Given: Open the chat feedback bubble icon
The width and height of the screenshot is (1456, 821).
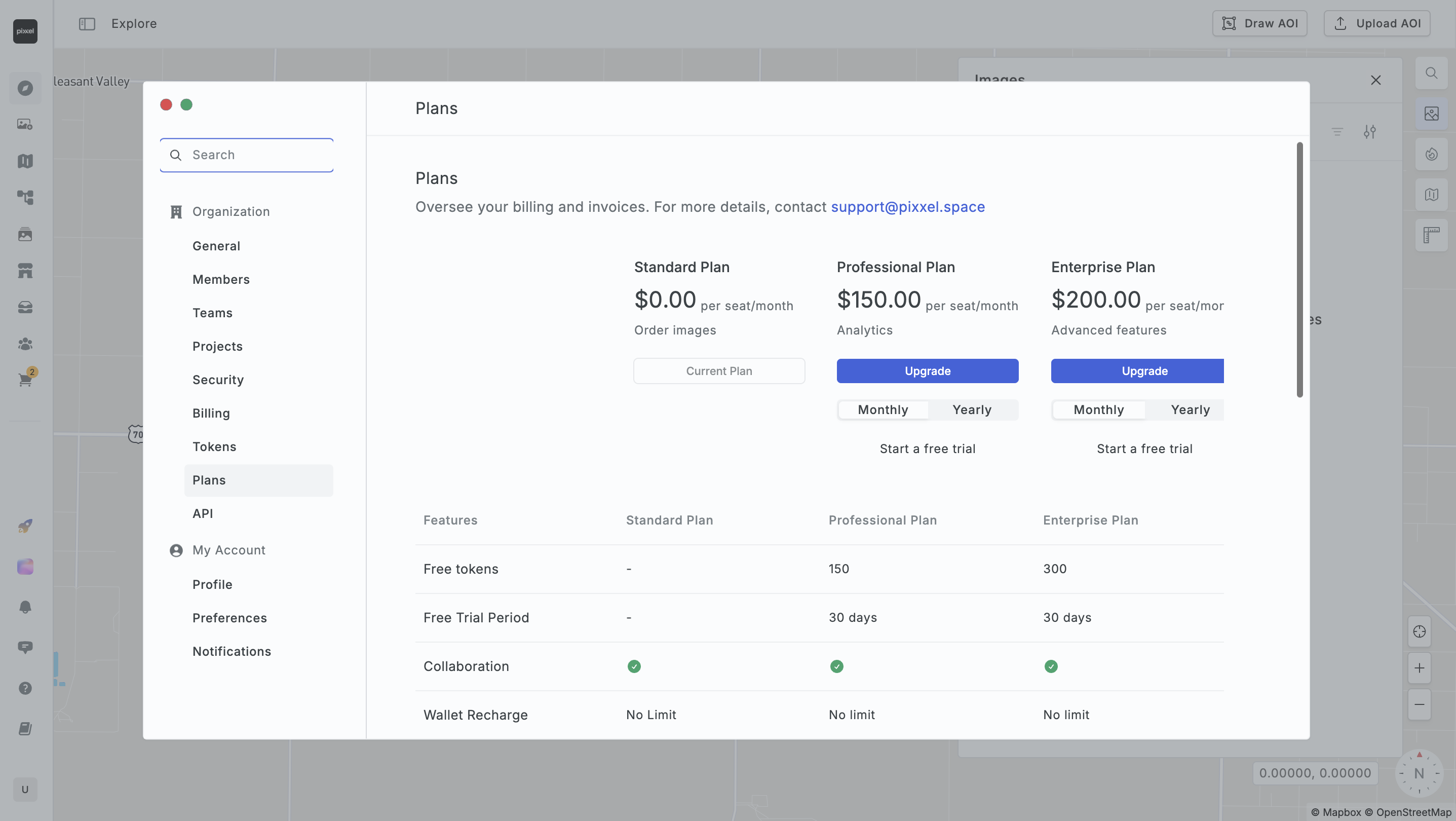Looking at the screenshot, I should 25,647.
